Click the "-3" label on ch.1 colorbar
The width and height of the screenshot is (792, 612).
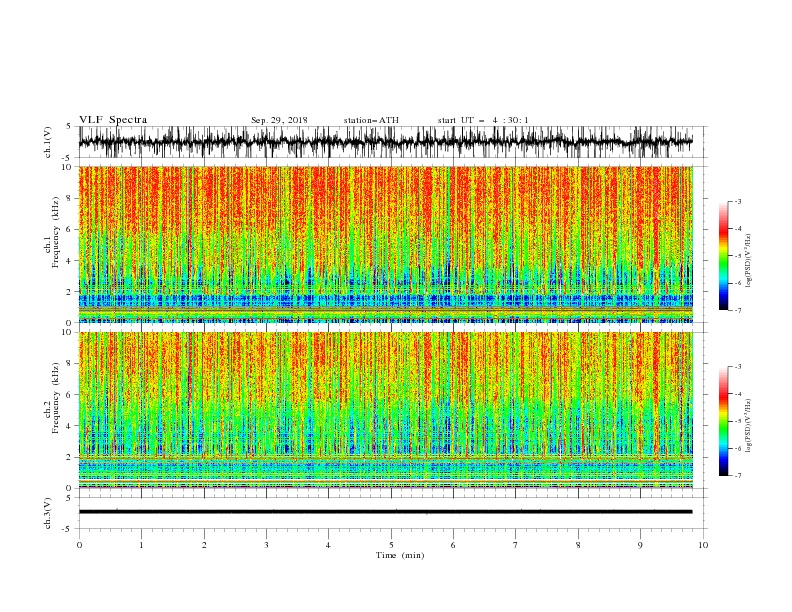tap(737, 201)
